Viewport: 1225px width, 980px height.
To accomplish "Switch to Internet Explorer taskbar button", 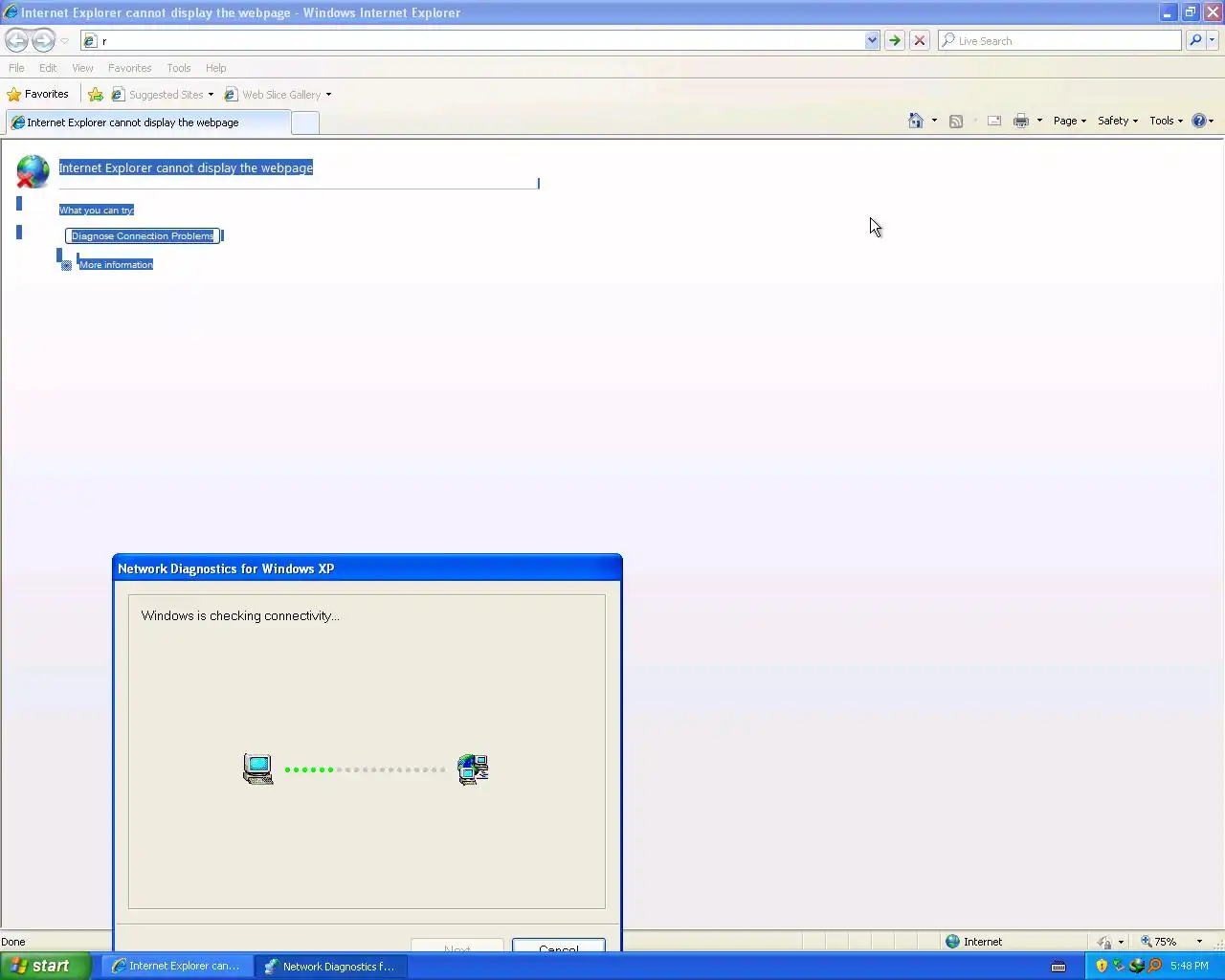I will 177,966.
